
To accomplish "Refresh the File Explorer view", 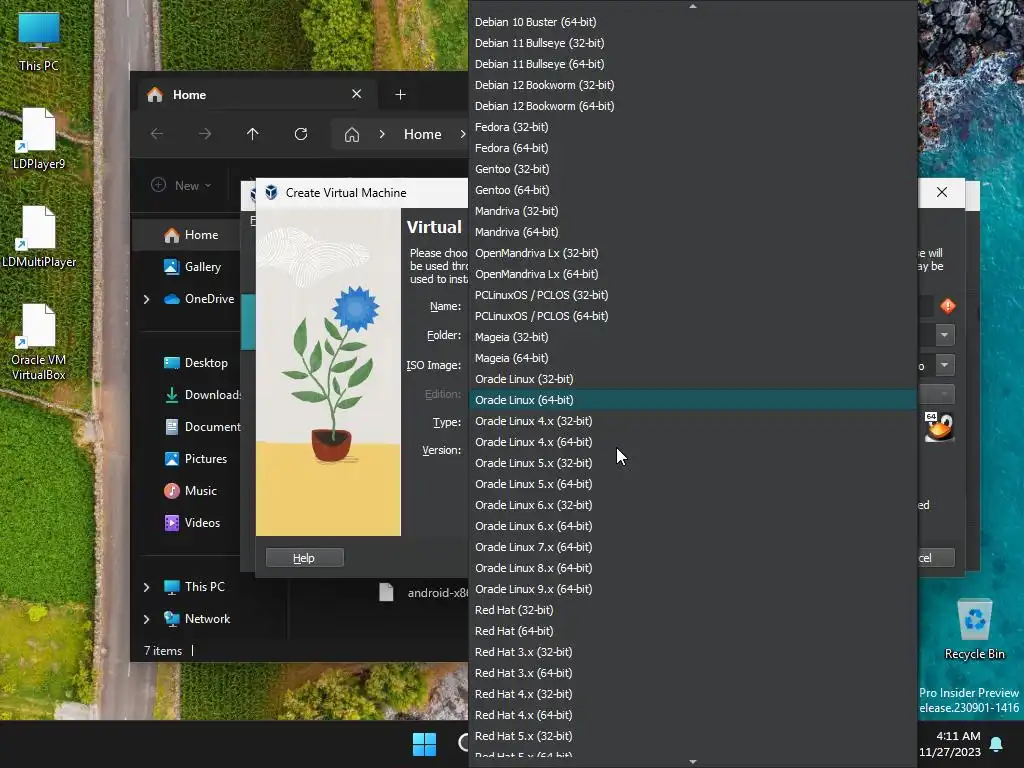I will [x=300, y=134].
